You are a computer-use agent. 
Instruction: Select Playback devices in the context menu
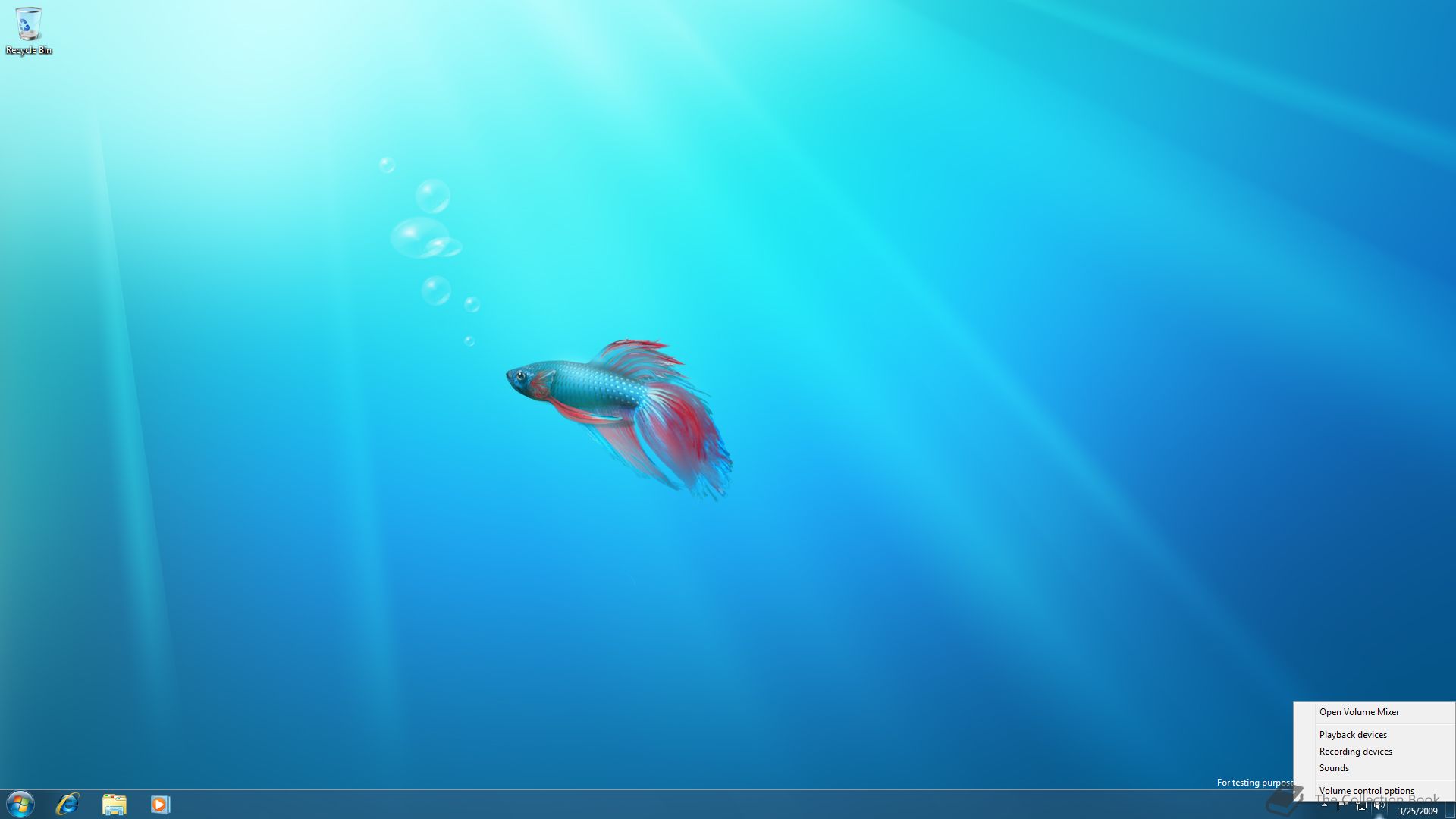point(1374,735)
